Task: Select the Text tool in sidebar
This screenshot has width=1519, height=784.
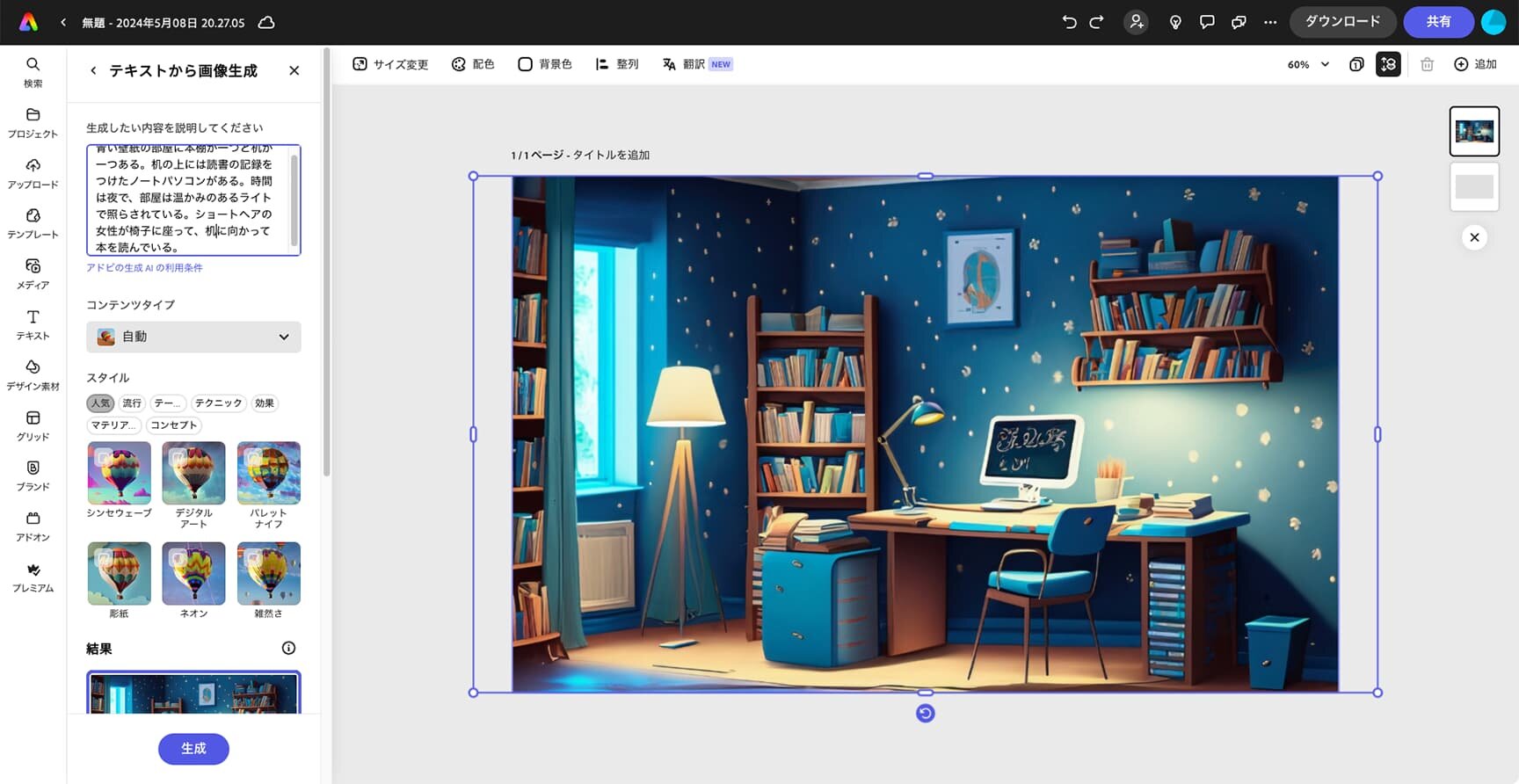Action: tap(33, 325)
